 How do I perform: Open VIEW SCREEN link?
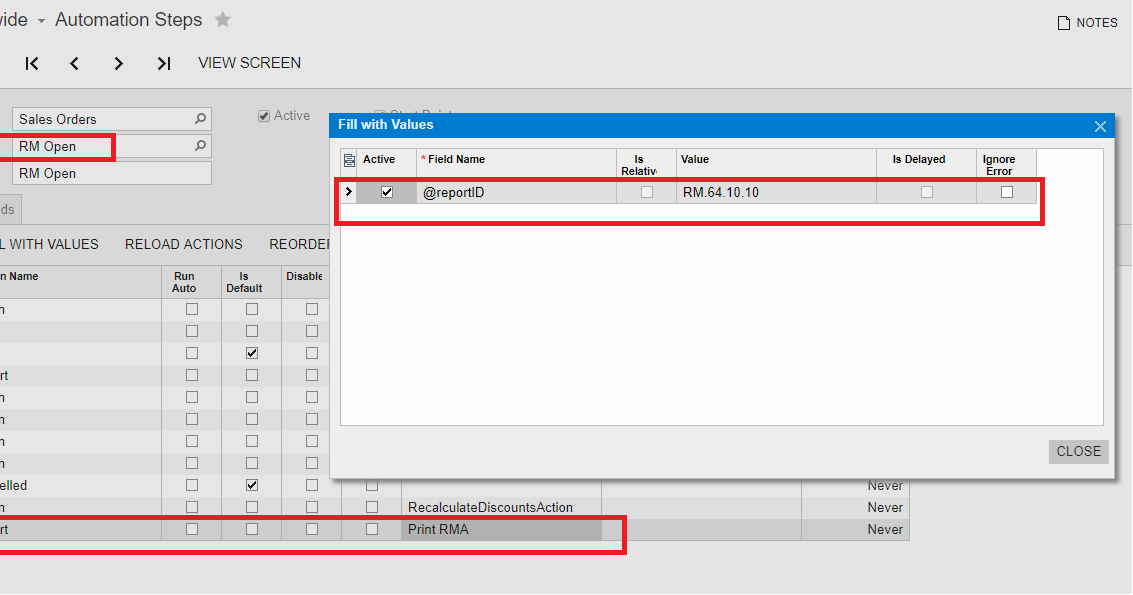pos(249,63)
